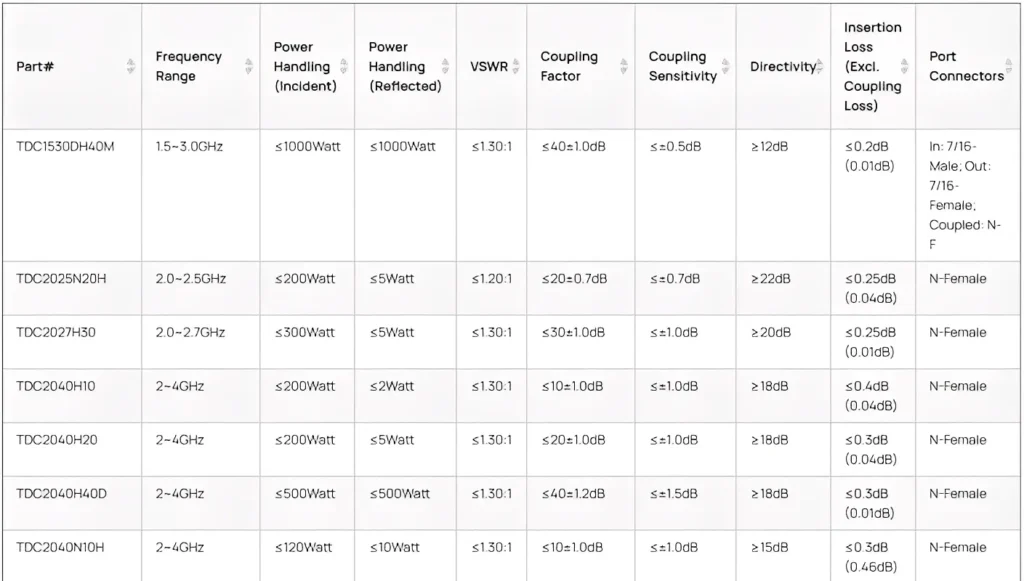The width and height of the screenshot is (1024, 581).
Task: Sort by Port Connectors arrows
Action: pos(1010,66)
